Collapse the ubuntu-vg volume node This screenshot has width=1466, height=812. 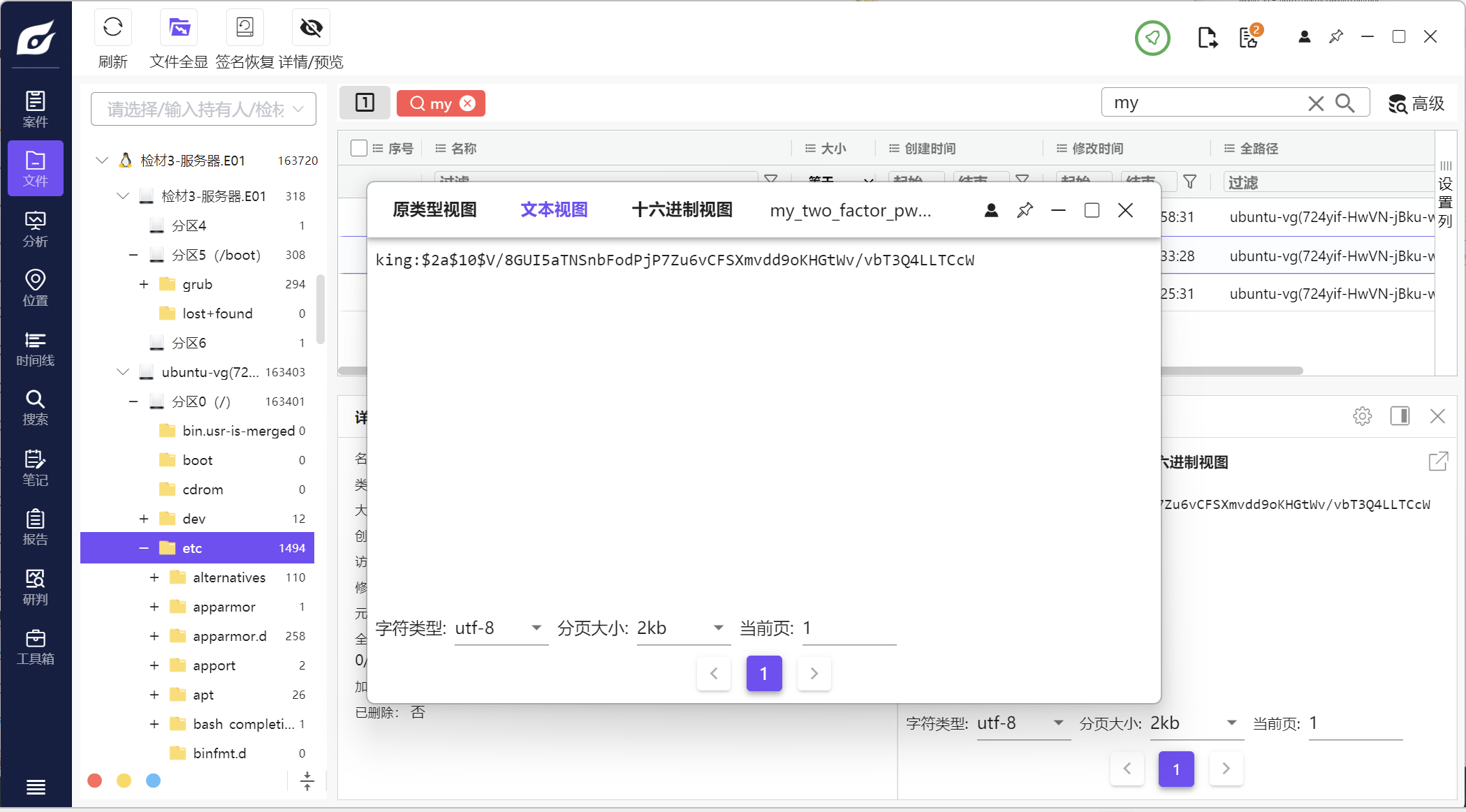(x=123, y=372)
